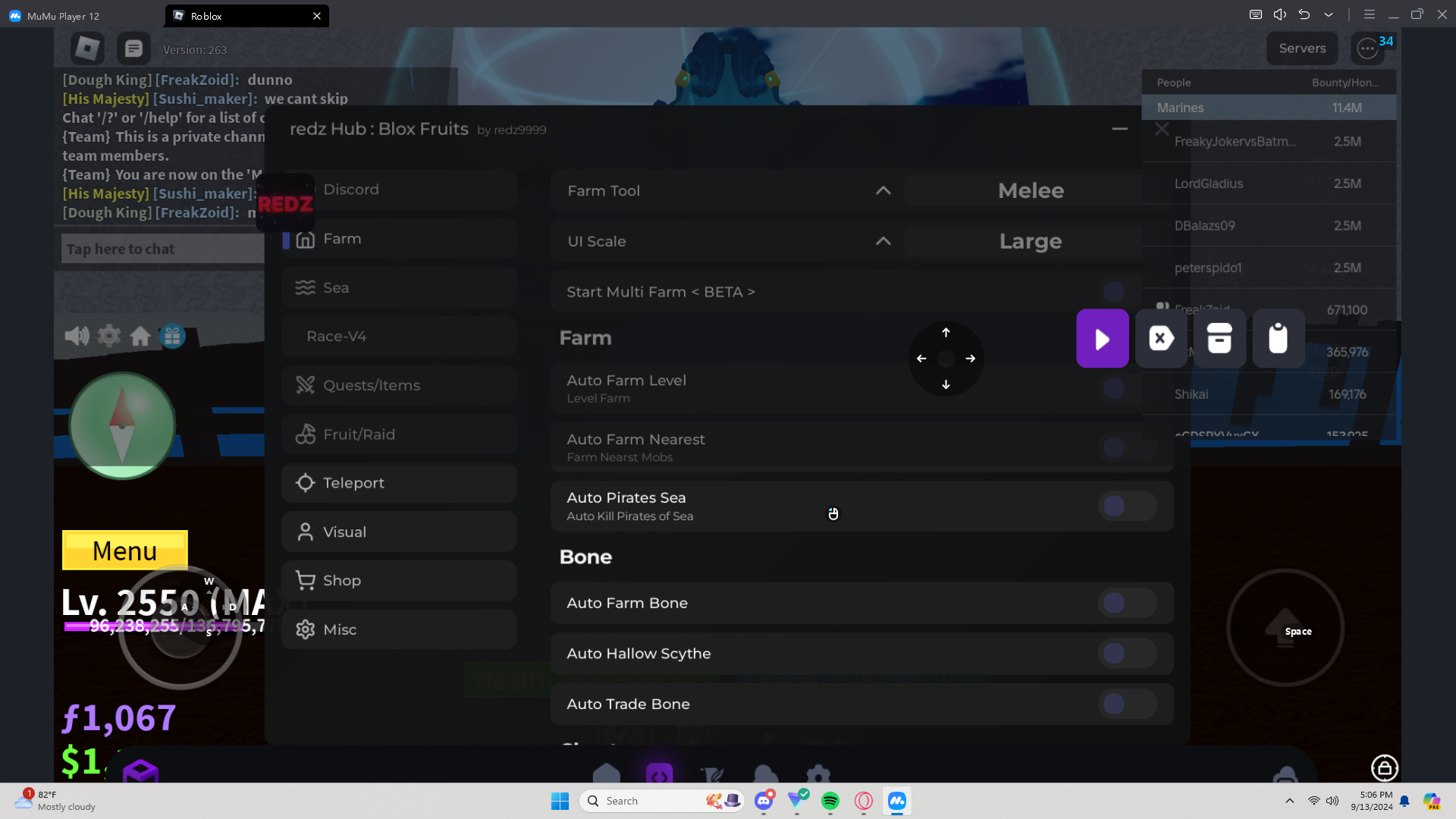Select the Farm tab in sidebar
The image size is (1456, 819).
pos(400,239)
